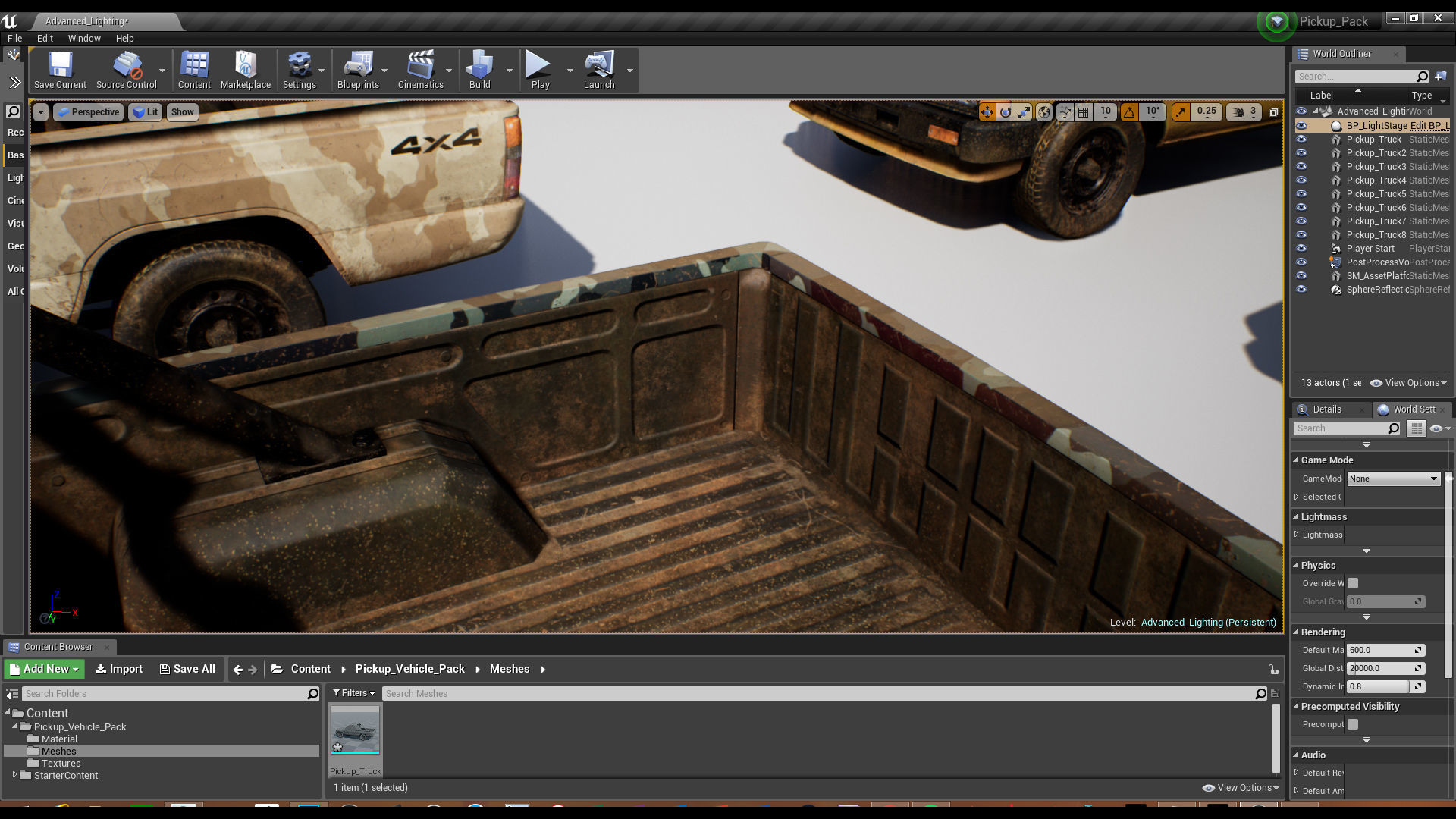Screen dimensions: 1456x819
Task: Toggle rotation snapping triangle icon
Action: (x=1129, y=112)
